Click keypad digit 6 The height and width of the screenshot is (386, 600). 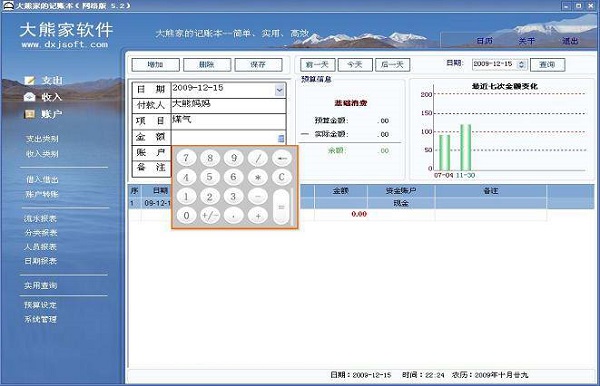click(233, 177)
